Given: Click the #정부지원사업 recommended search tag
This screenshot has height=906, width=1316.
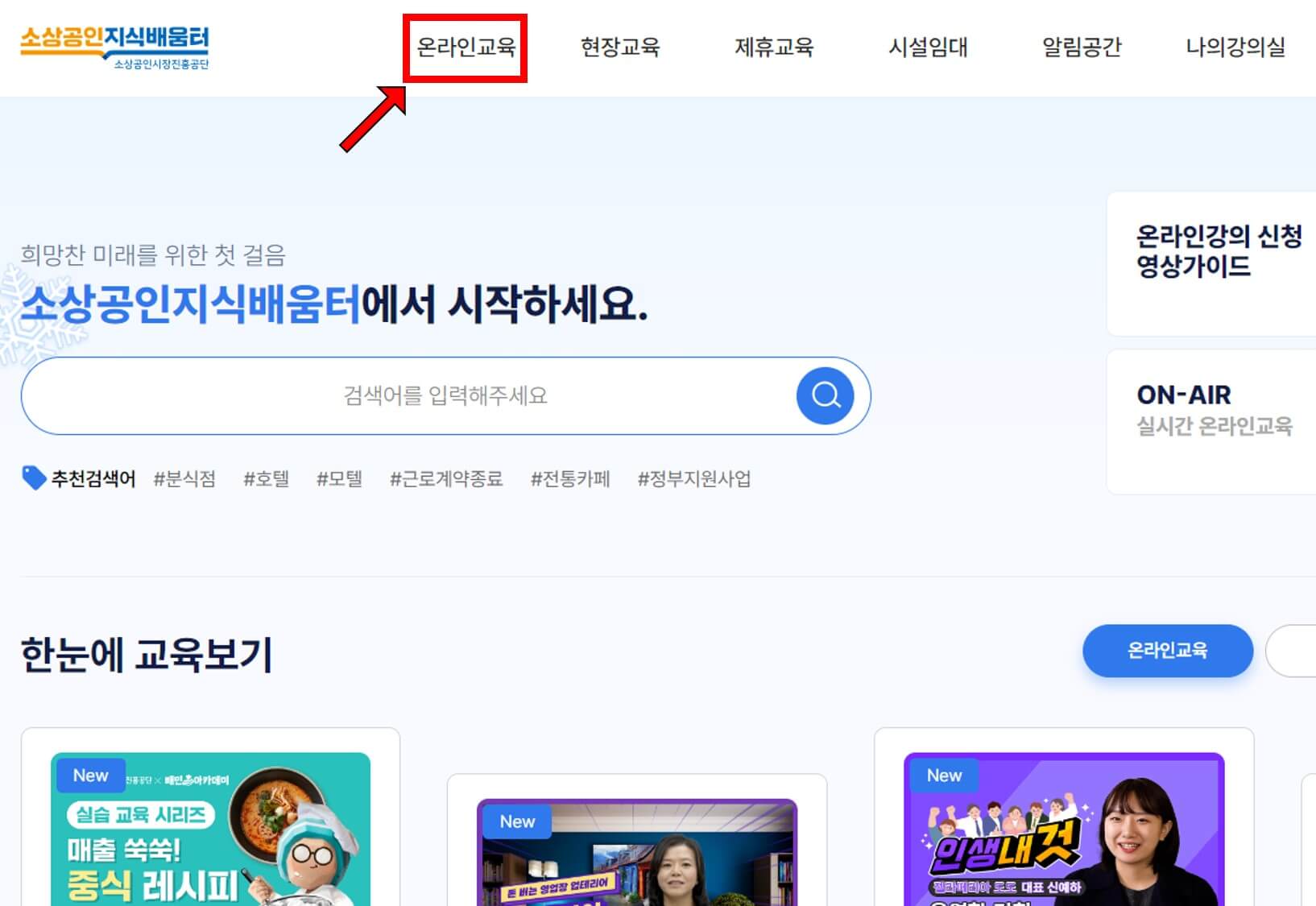Looking at the screenshot, I should [x=695, y=478].
